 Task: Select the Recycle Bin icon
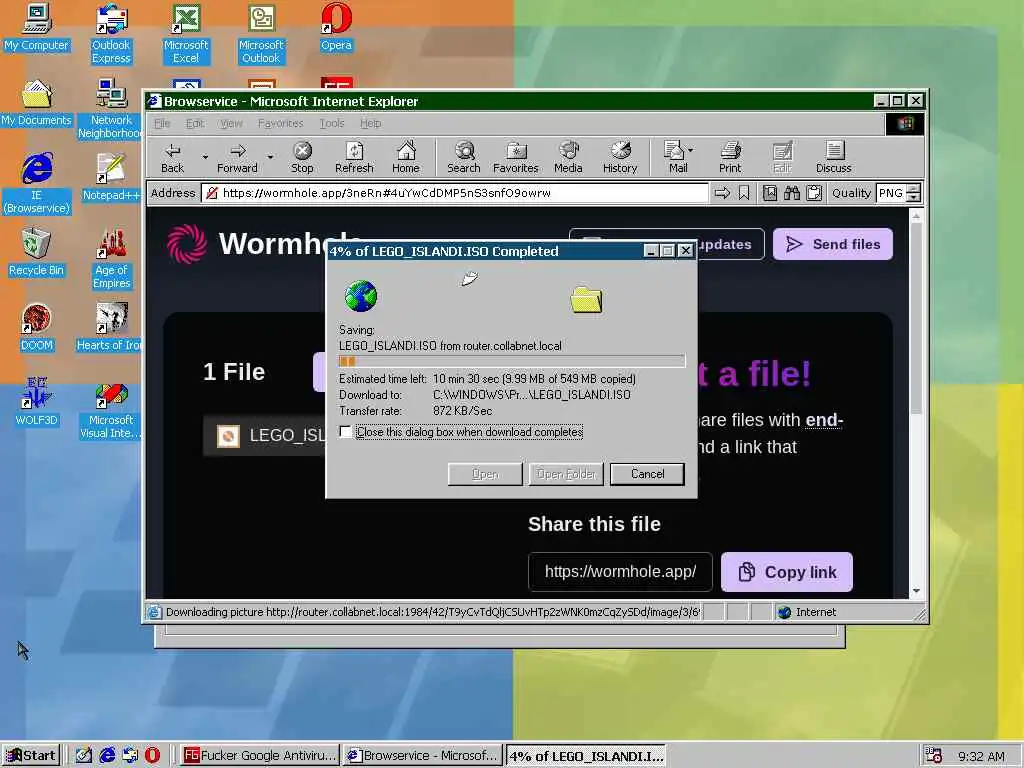pyautogui.click(x=37, y=252)
